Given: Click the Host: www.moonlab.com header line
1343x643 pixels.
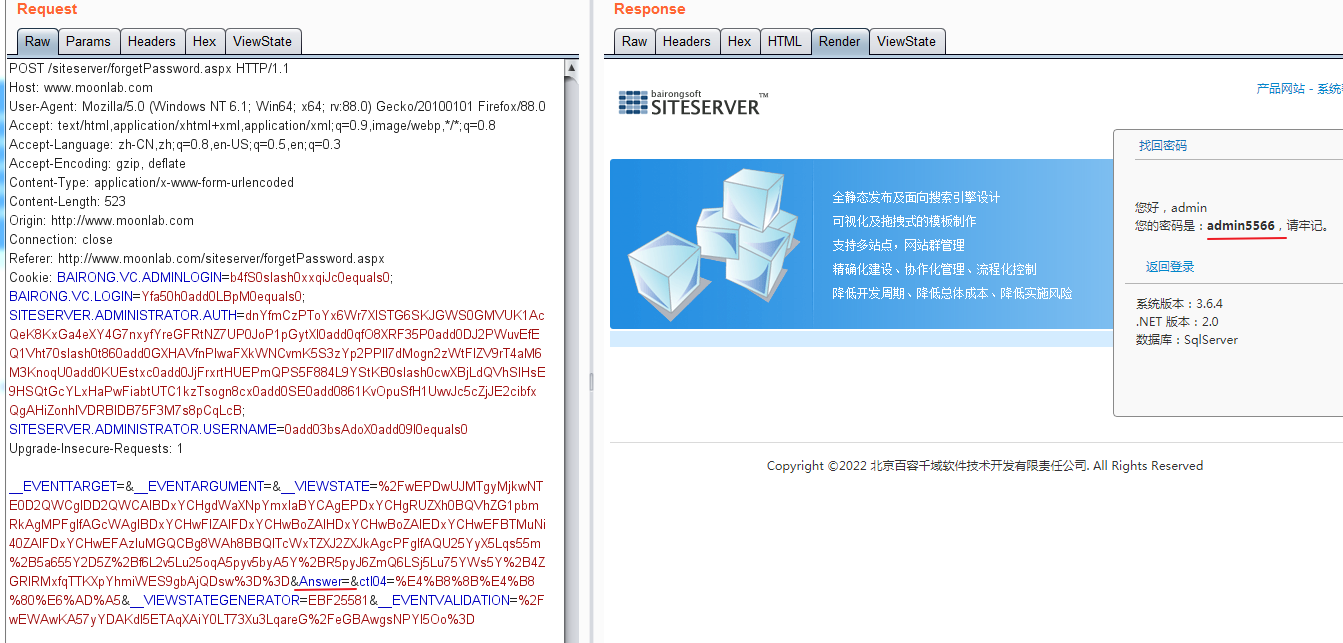Looking at the screenshot, I should point(81,87).
